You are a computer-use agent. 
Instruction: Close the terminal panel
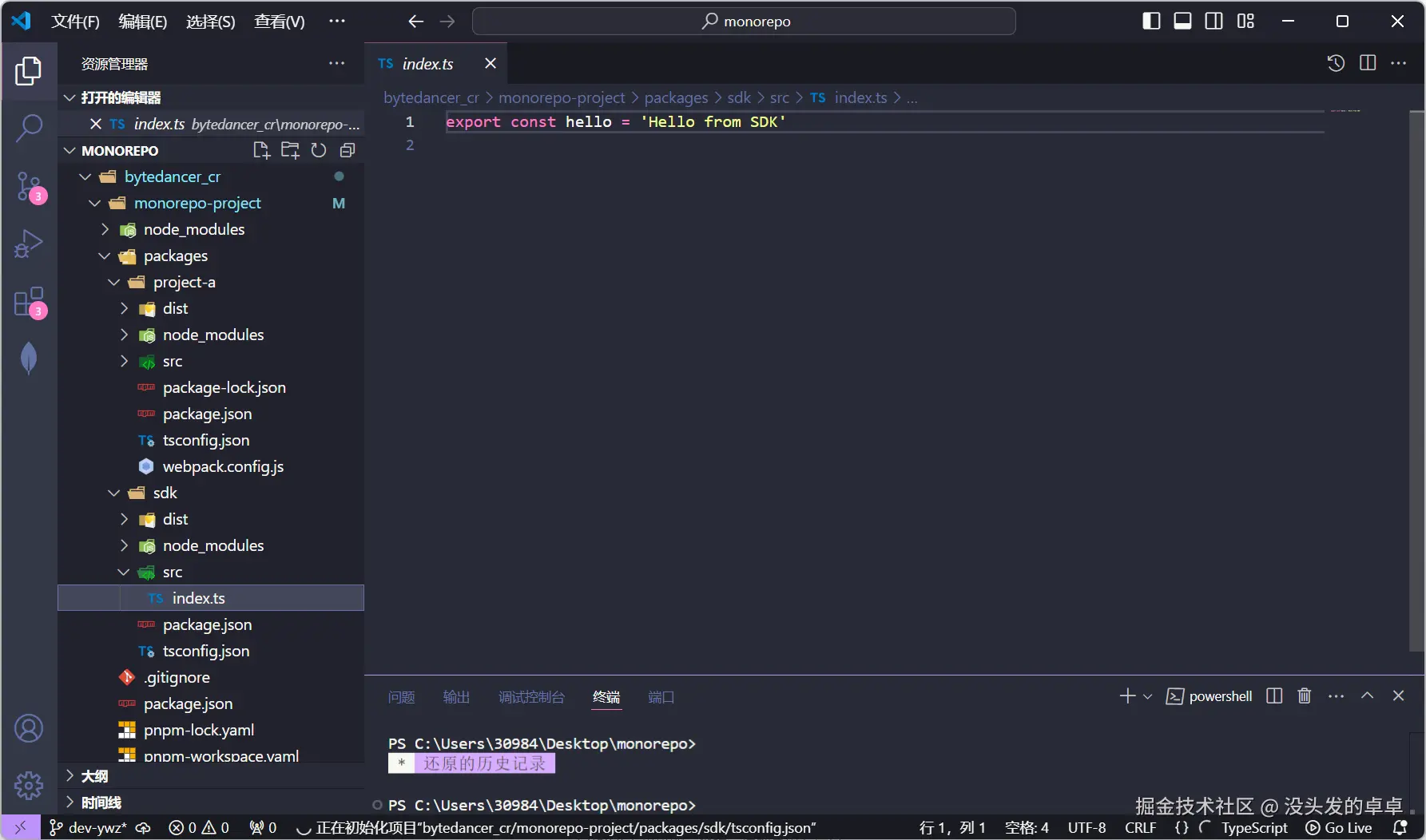click(x=1398, y=696)
